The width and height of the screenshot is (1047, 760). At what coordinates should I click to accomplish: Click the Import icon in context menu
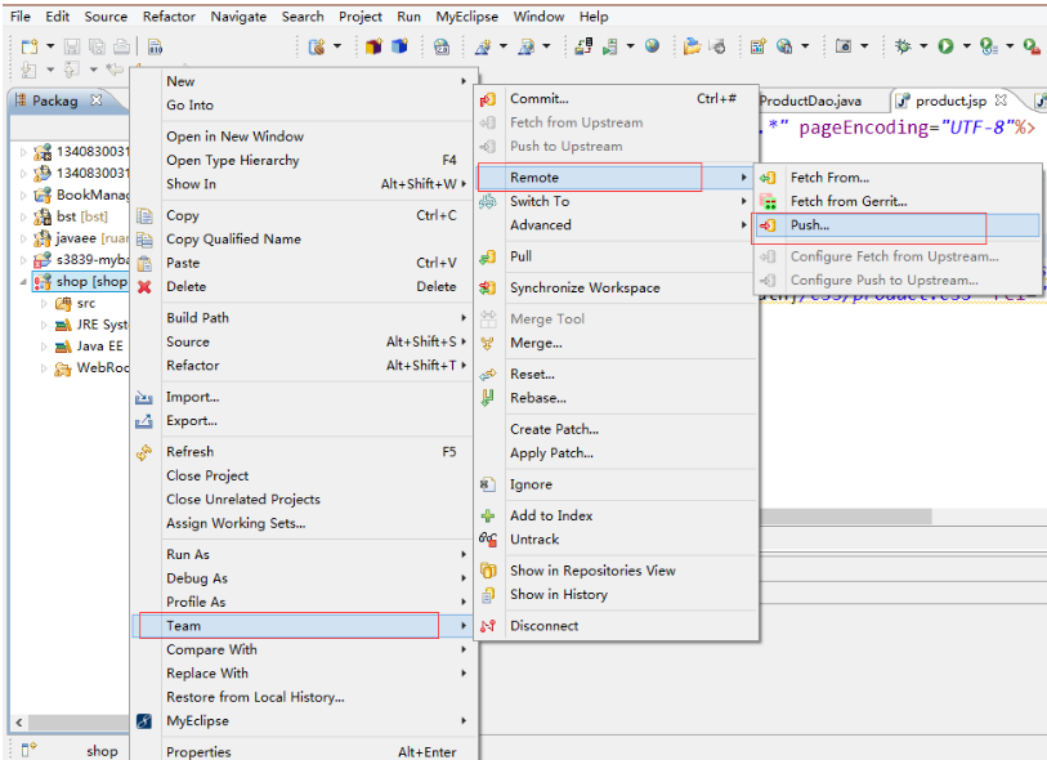click(144, 398)
